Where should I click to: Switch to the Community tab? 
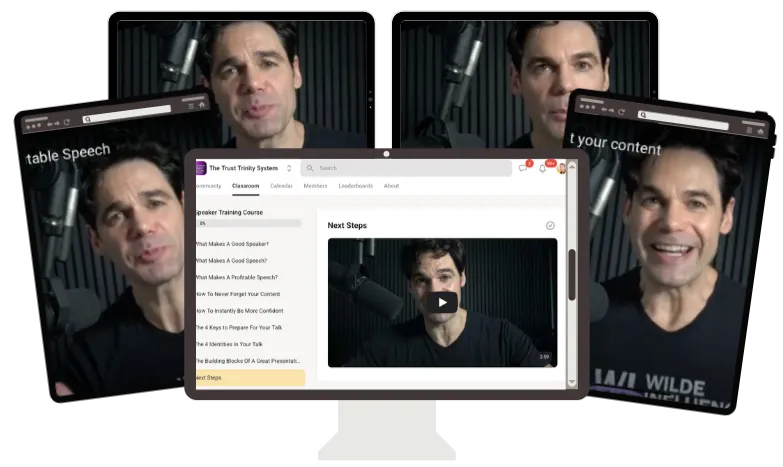coord(208,186)
